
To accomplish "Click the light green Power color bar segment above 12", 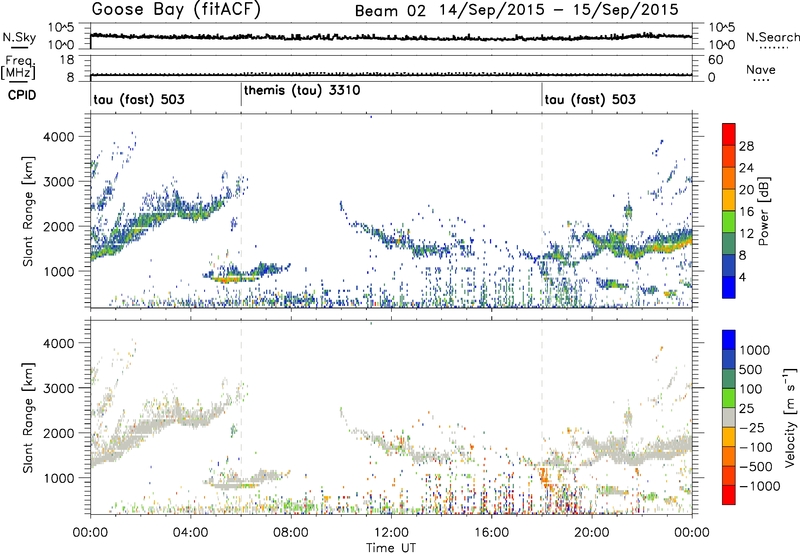I will click(x=729, y=221).
